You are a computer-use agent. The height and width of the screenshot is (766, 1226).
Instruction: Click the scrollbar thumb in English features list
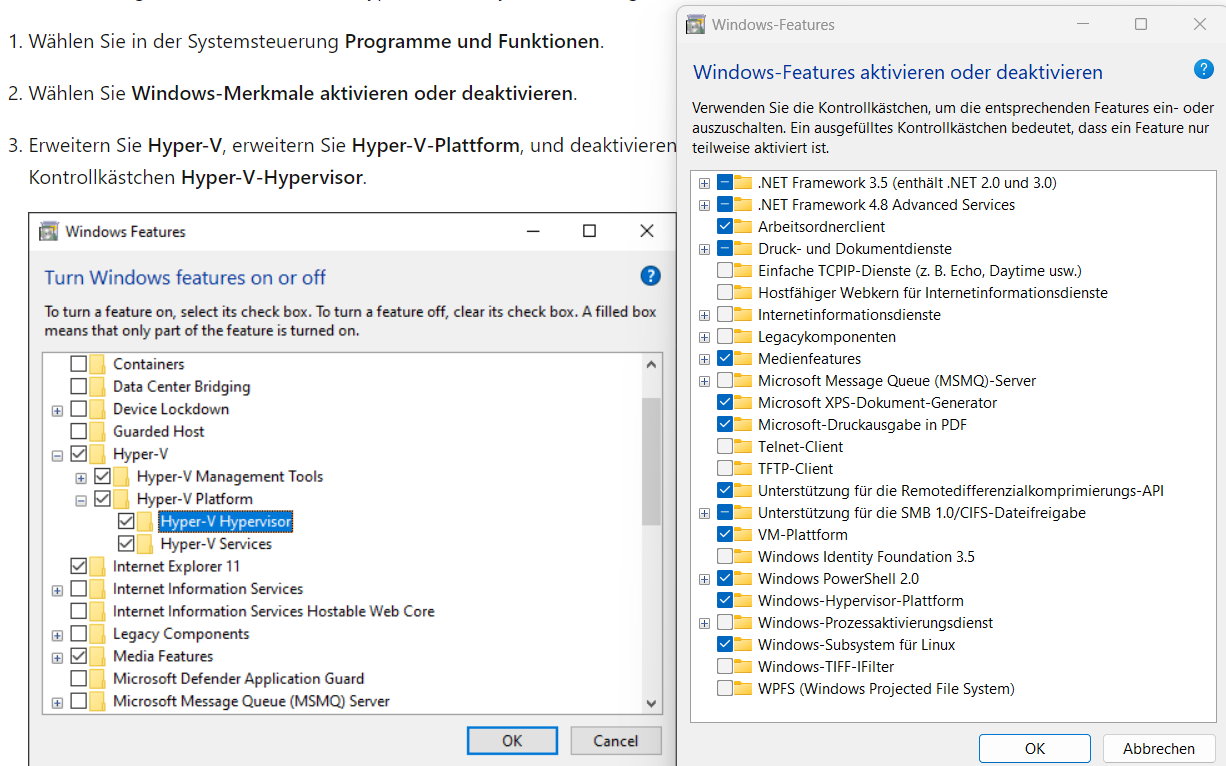coord(651,461)
